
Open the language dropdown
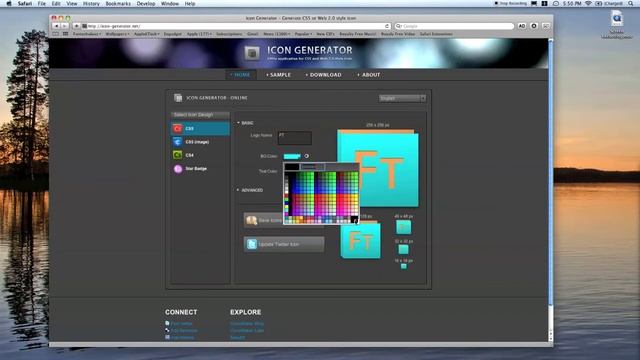click(x=402, y=98)
